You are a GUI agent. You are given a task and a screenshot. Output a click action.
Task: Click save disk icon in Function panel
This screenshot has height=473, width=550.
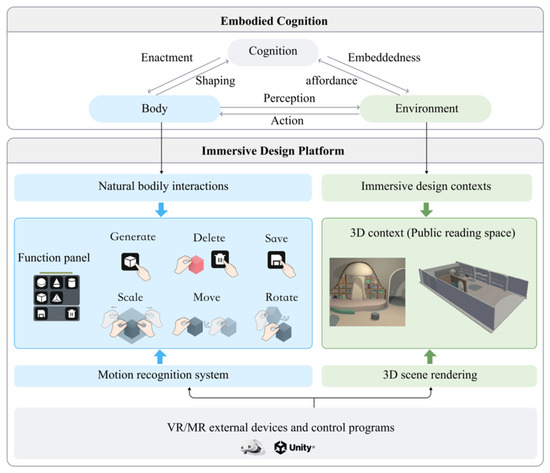pos(41,313)
